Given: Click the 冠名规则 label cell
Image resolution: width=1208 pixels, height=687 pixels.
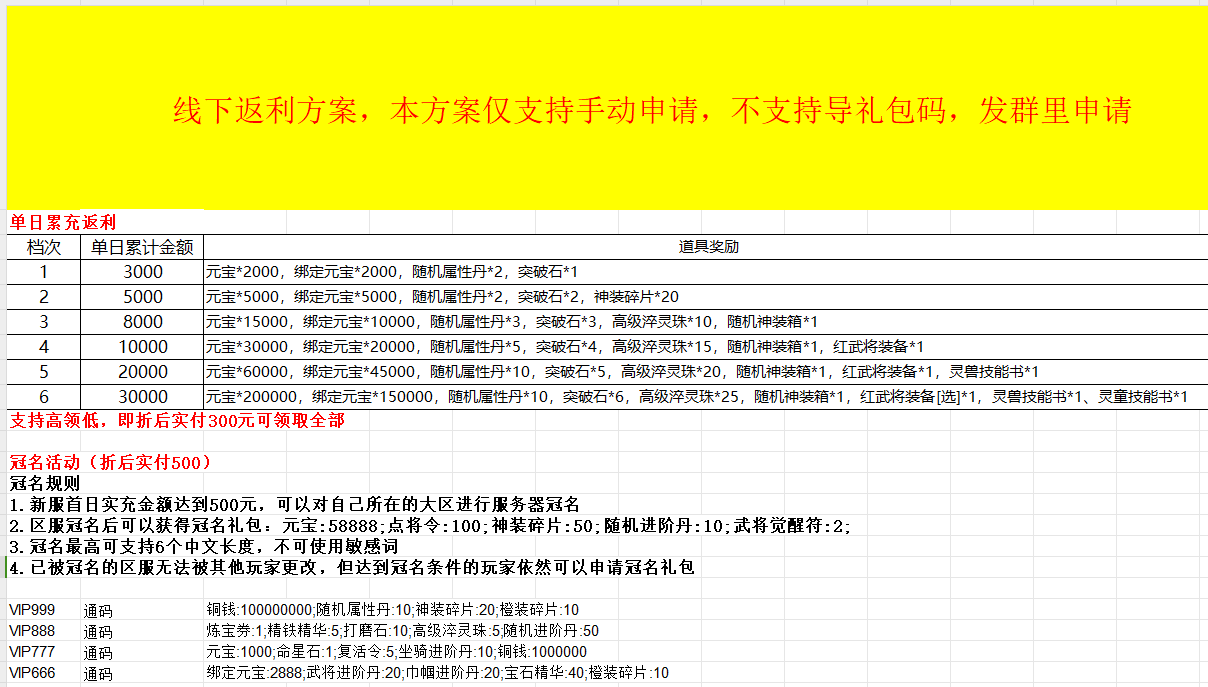Looking at the screenshot, I should pyautogui.click(x=44, y=483).
